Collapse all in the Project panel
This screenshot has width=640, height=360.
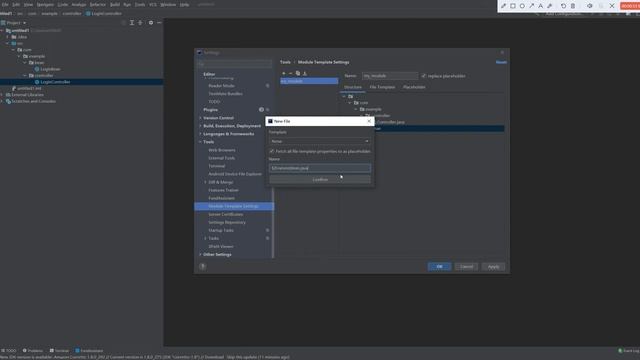click(x=140, y=23)
